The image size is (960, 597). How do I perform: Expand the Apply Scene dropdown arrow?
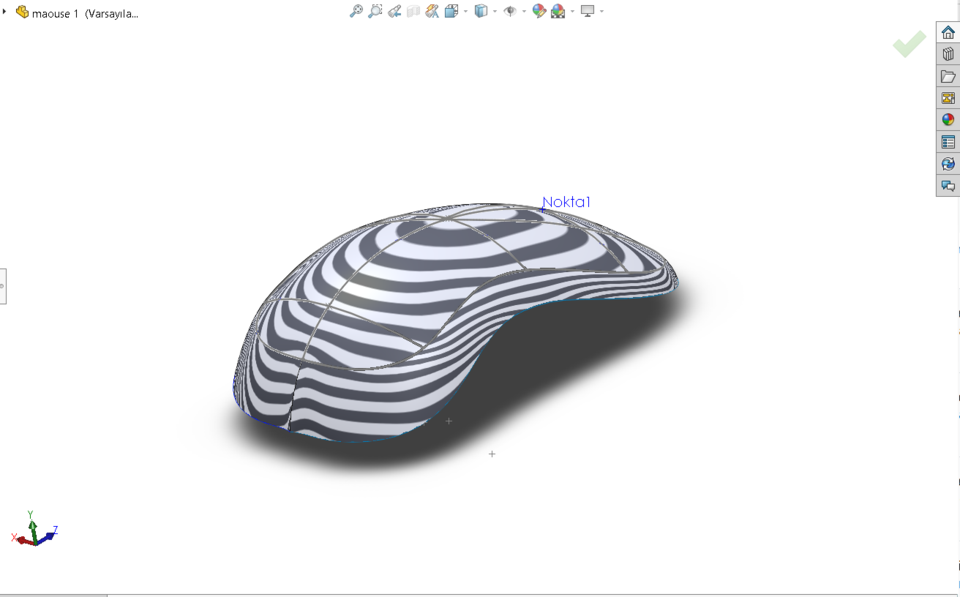coord(573,11)
